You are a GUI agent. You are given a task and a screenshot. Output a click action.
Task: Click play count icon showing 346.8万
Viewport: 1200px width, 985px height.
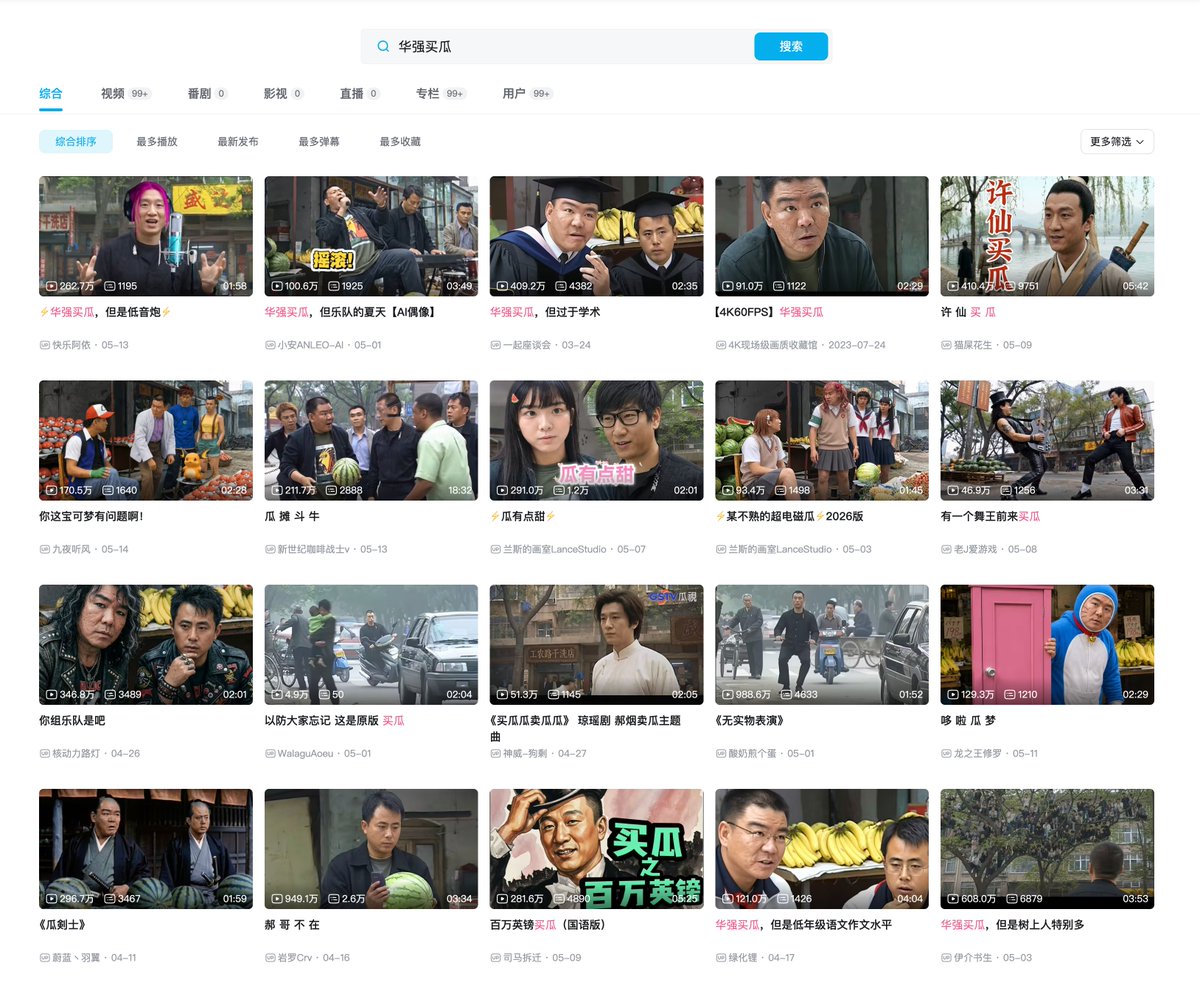pyautogui.click(x=52, y=694)
